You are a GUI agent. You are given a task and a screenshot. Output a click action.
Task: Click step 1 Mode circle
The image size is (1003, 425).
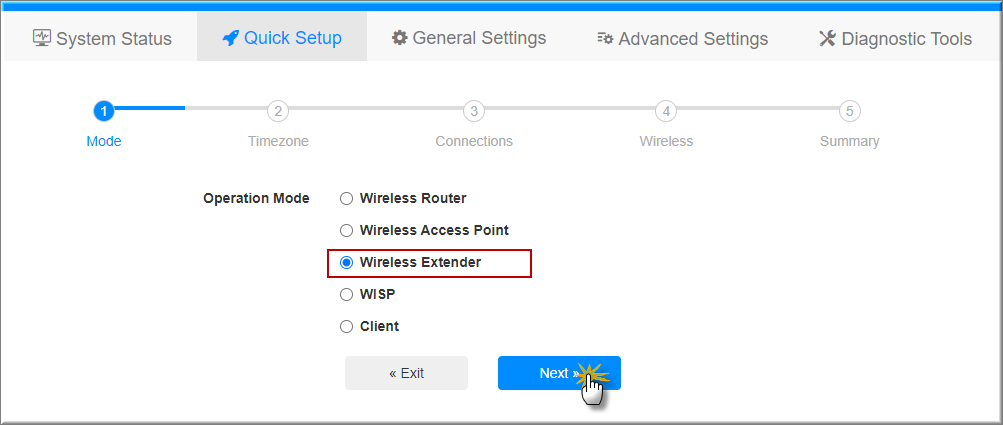point(103,111)
